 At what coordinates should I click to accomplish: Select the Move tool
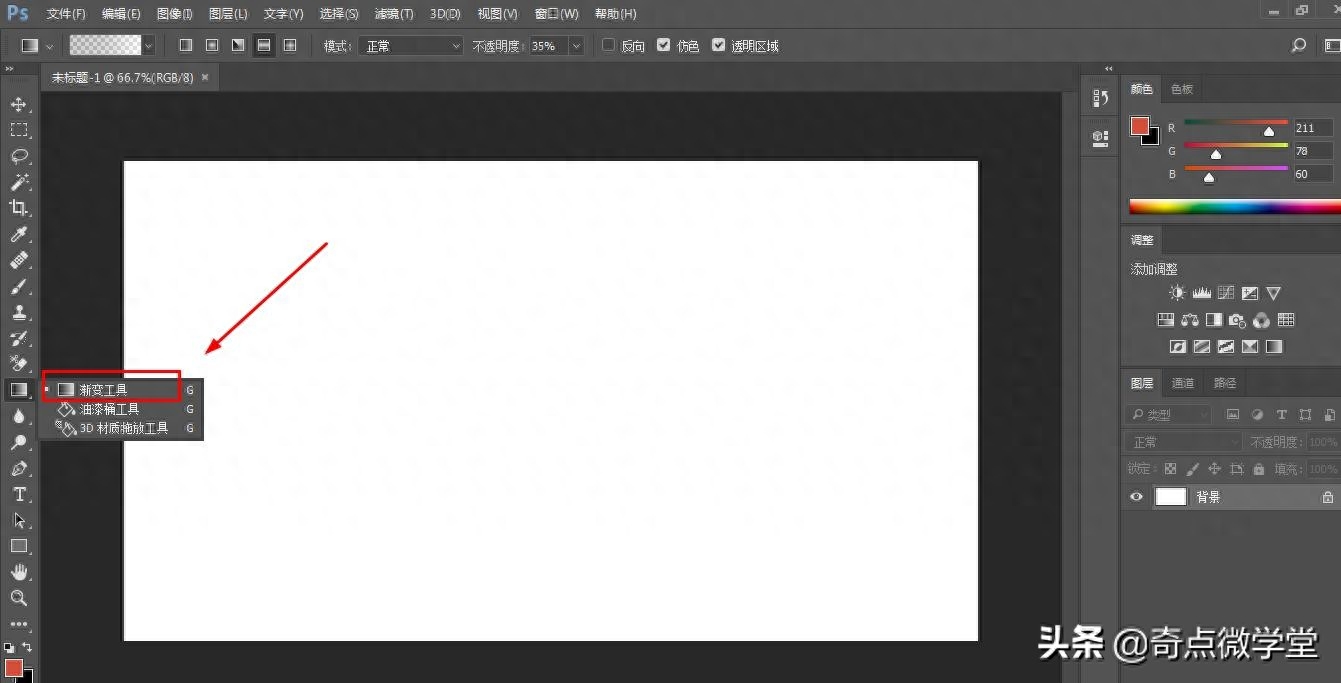[x=19, y=104]
